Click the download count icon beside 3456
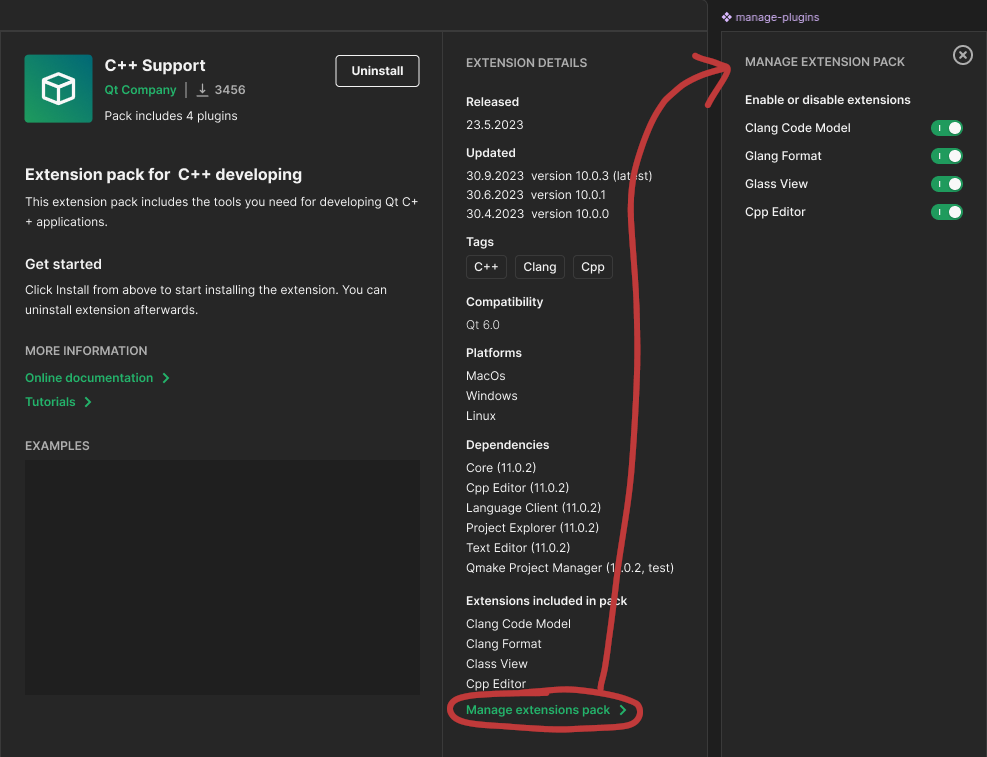 202,90
